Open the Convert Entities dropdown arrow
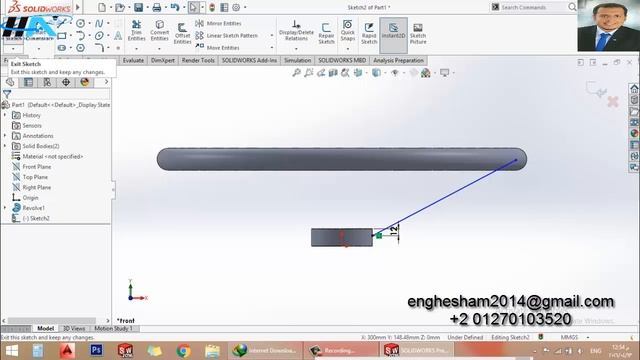Image resolution: width=640 pixels, height=360 pixels. click(x=160, y=49)
